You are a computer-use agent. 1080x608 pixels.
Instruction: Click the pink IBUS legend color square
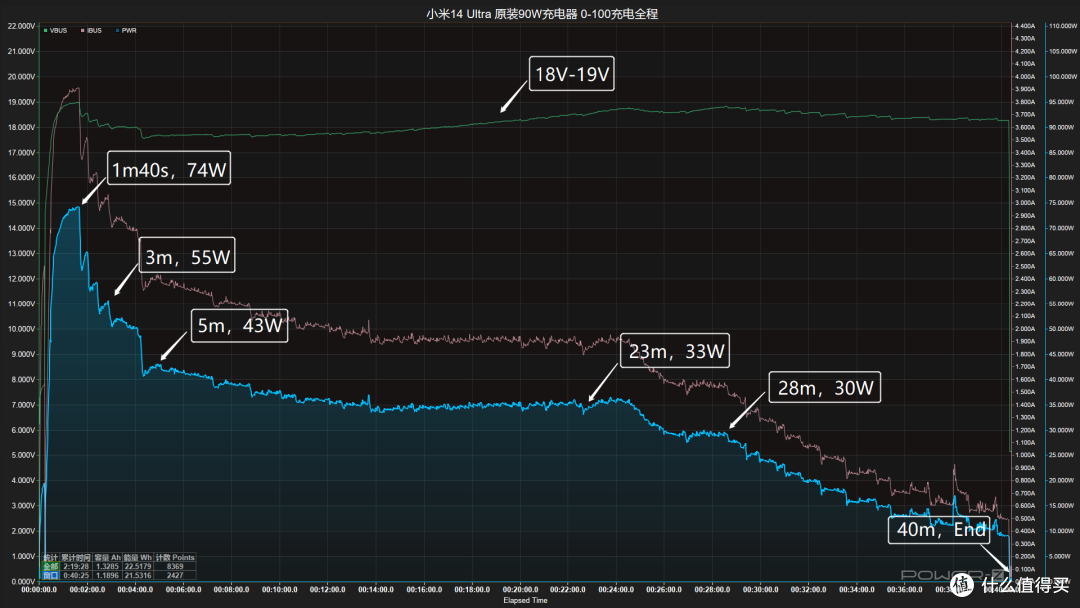click(x=83, y=30)
